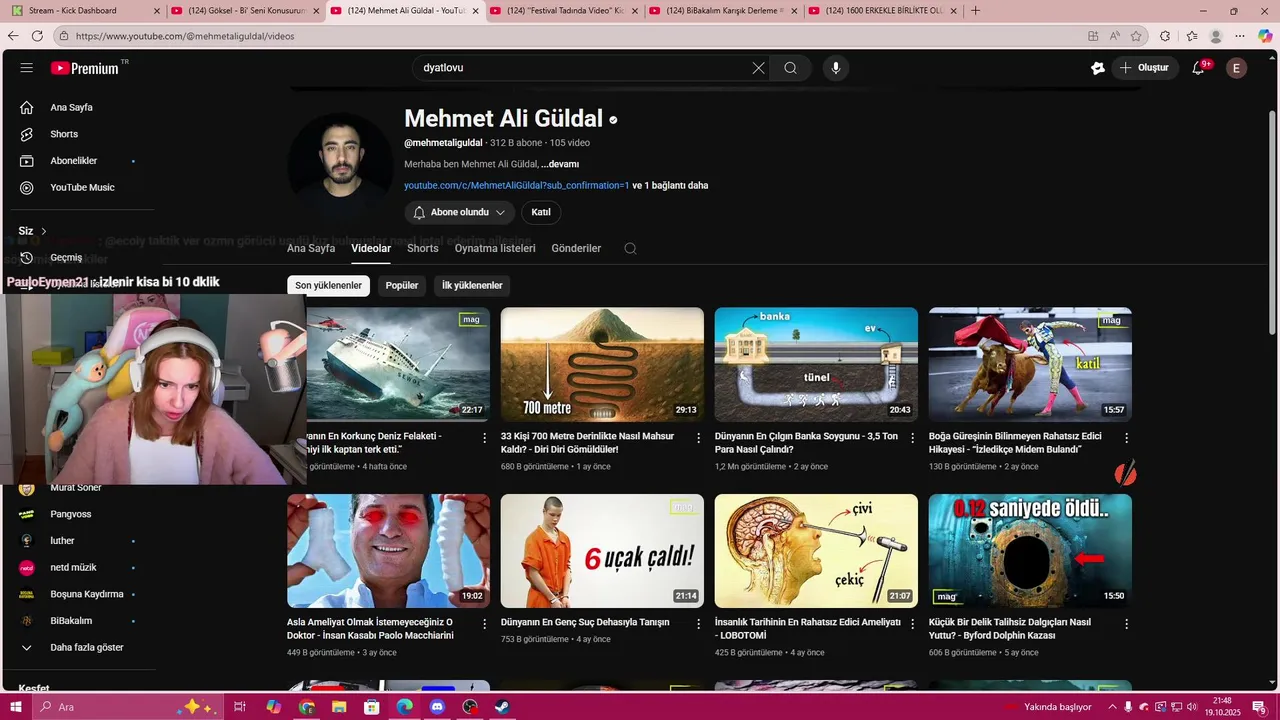This screenshot has height=720, width=1280.
Task: Click the page vertical scrollbar
Action: 1273,220
